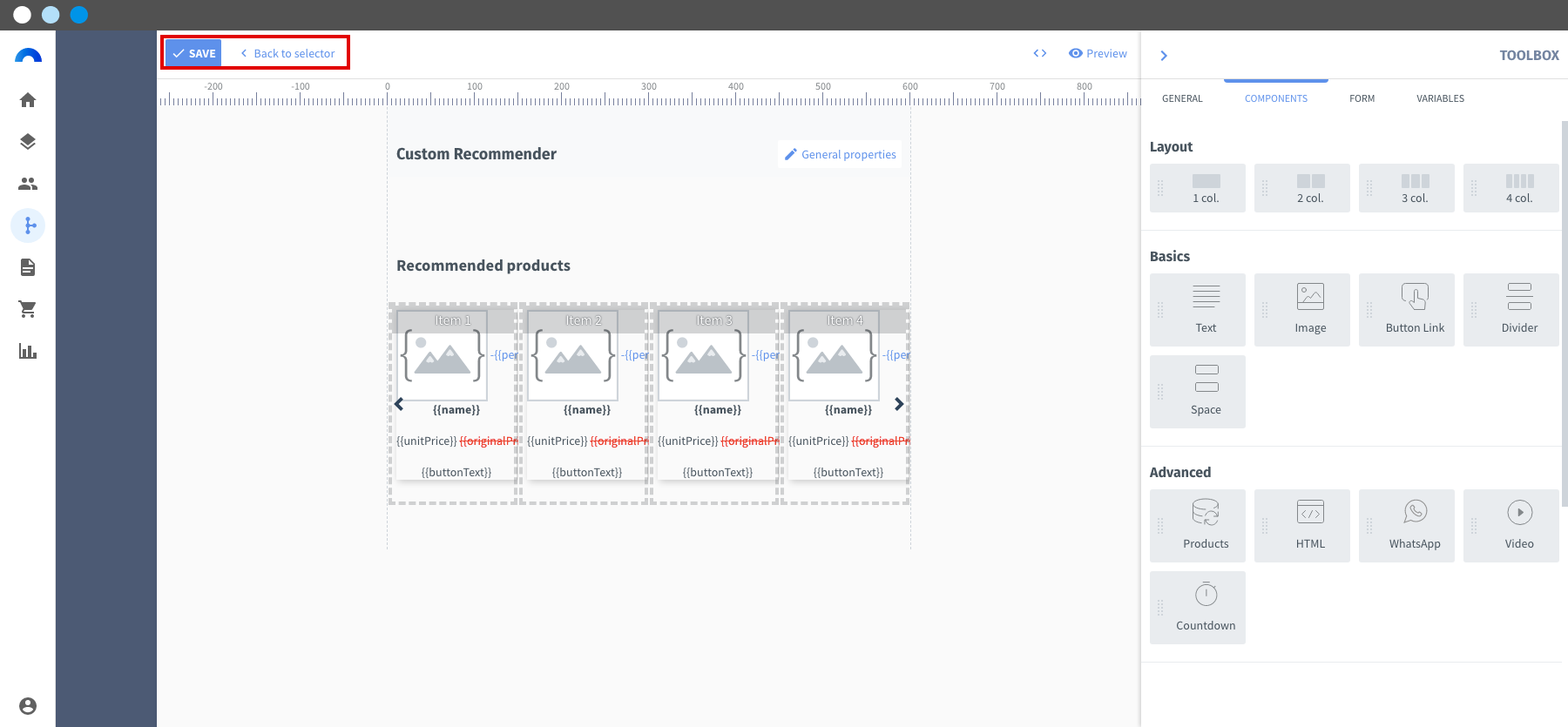The width and height of the screenshot is (1568, 727).
Task: Select Item 1 product image placeholder
Action: [x=442, y=356]
